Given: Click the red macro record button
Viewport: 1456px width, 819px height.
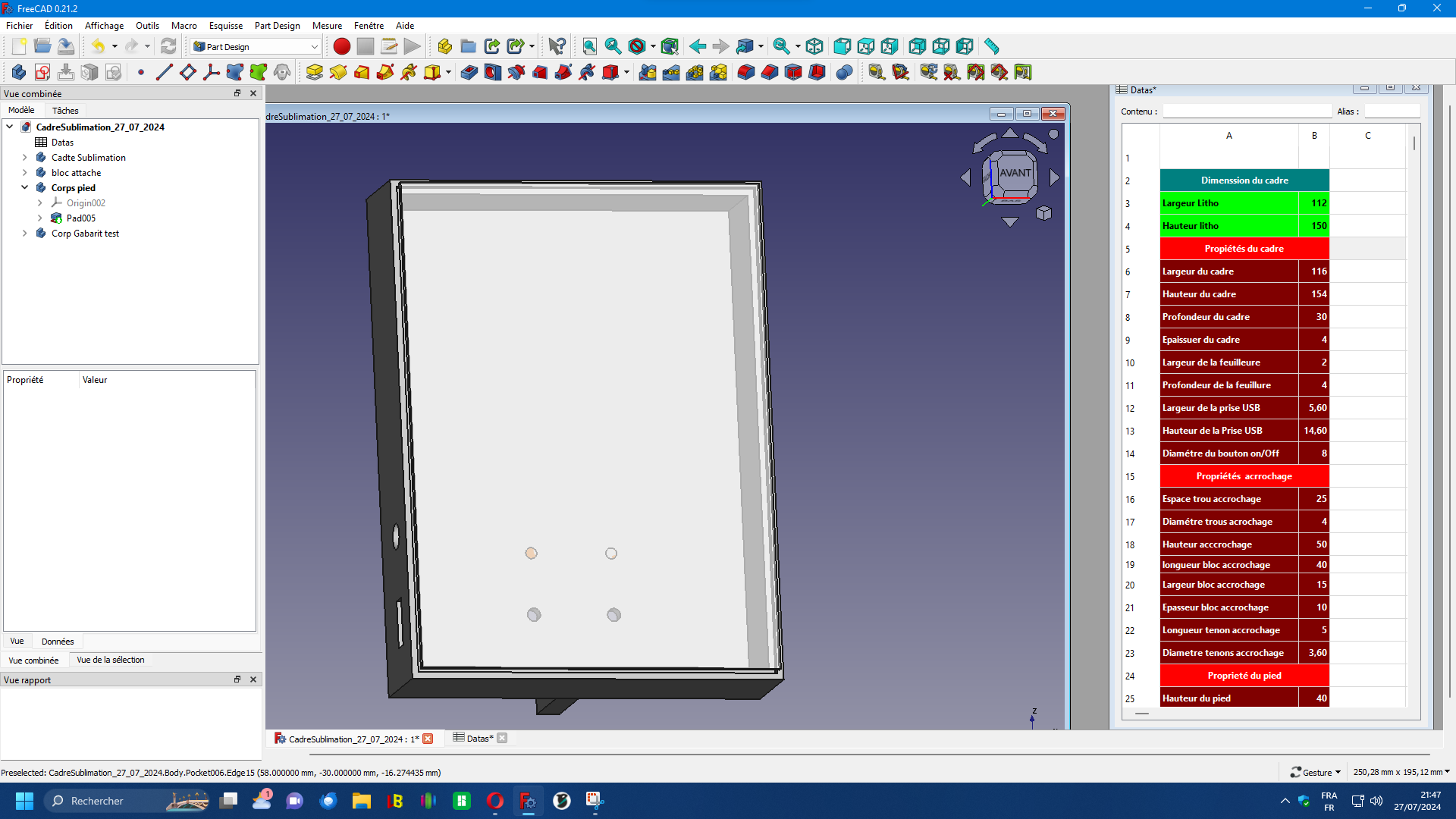Looking at the screenshot, I should pyautogui.click(x=342, y=46).
